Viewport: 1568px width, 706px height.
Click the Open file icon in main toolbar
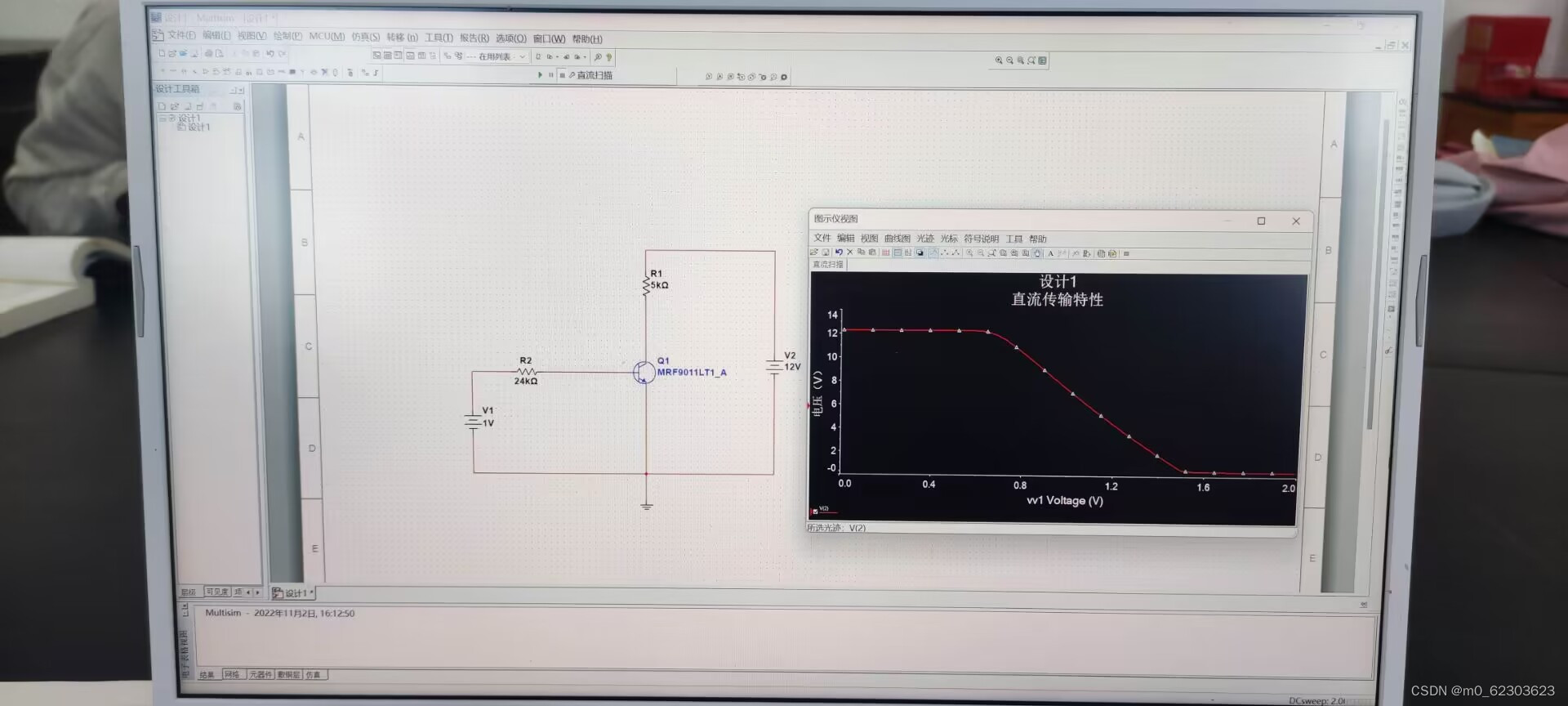(172, 53)
